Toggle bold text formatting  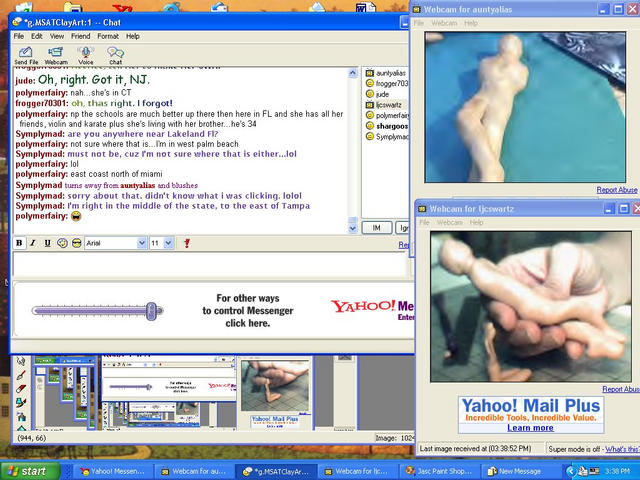pyautogui.click(x=19, y=243)
